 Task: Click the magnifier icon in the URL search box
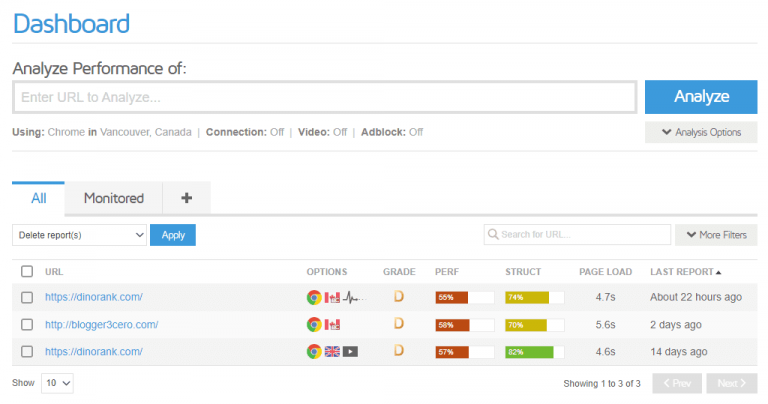493,235
